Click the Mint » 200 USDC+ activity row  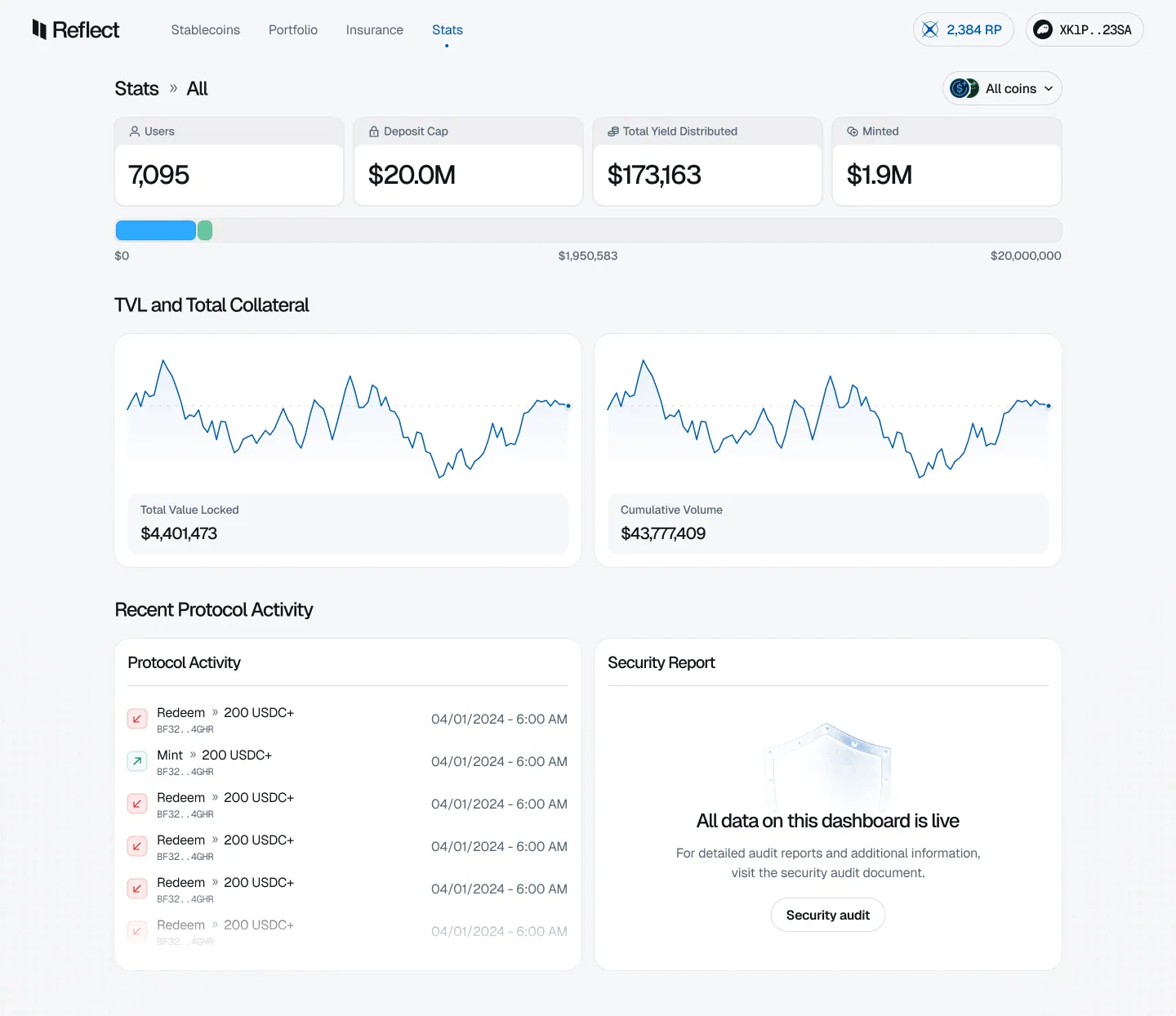(x=348, y=761)
